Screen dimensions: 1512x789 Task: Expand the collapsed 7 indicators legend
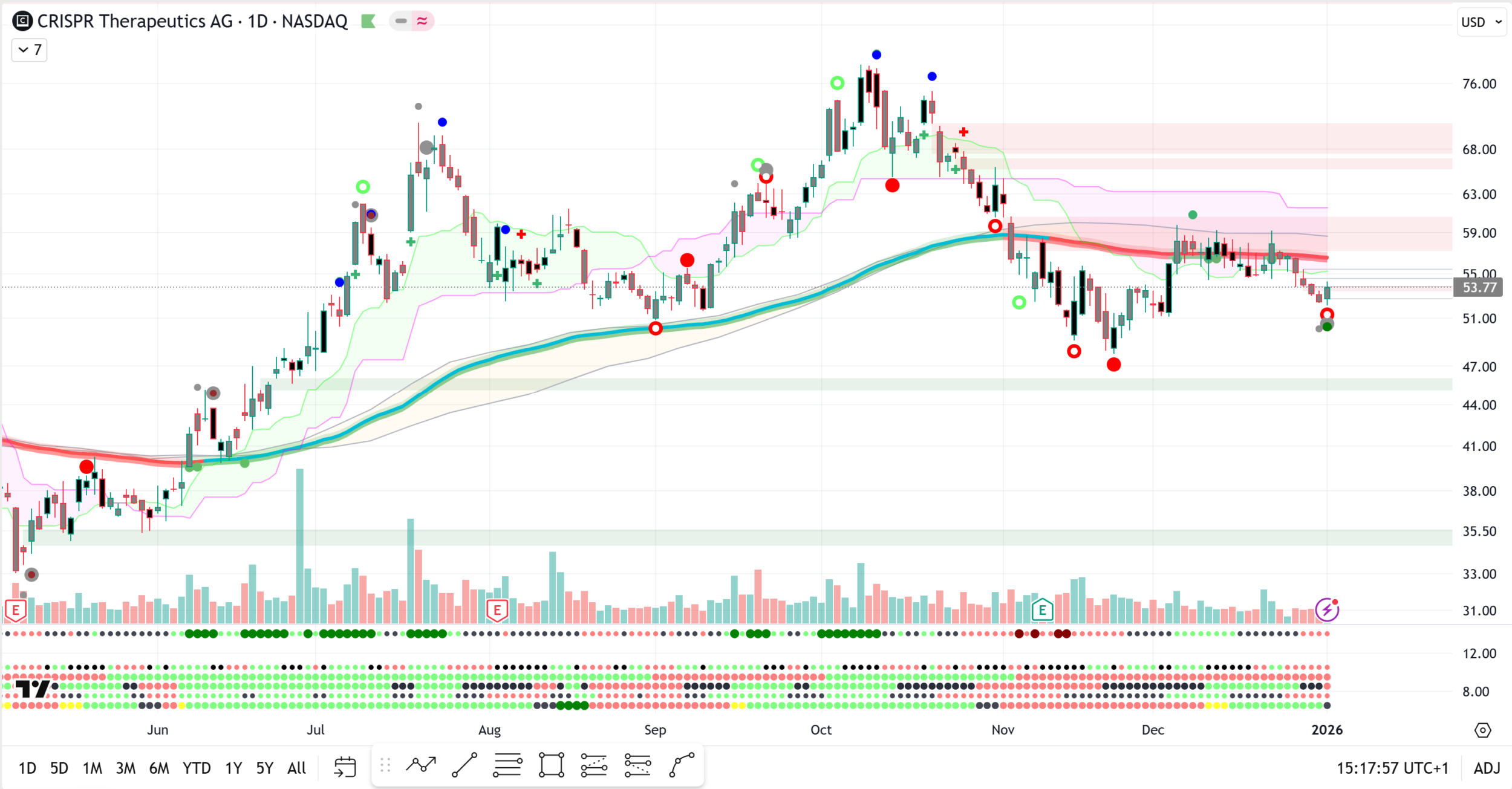[x=29, y=50]
